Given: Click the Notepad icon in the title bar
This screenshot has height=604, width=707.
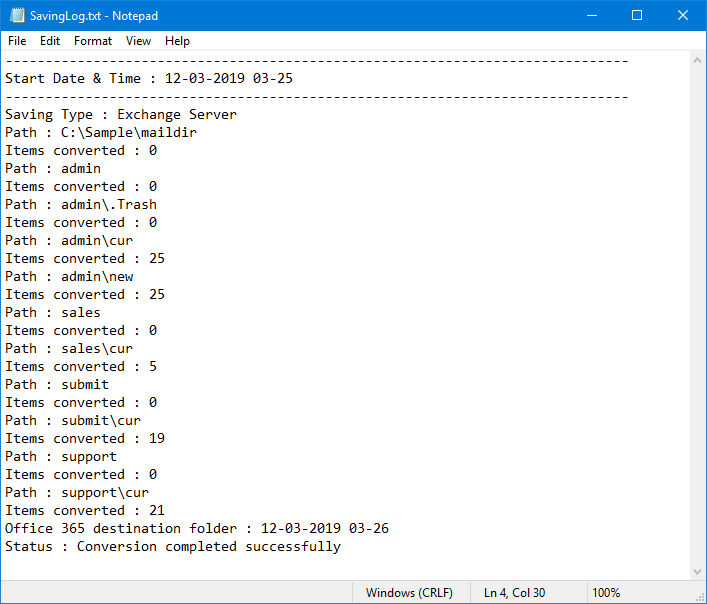Looking at the screenshot, I should coord(16,16).
